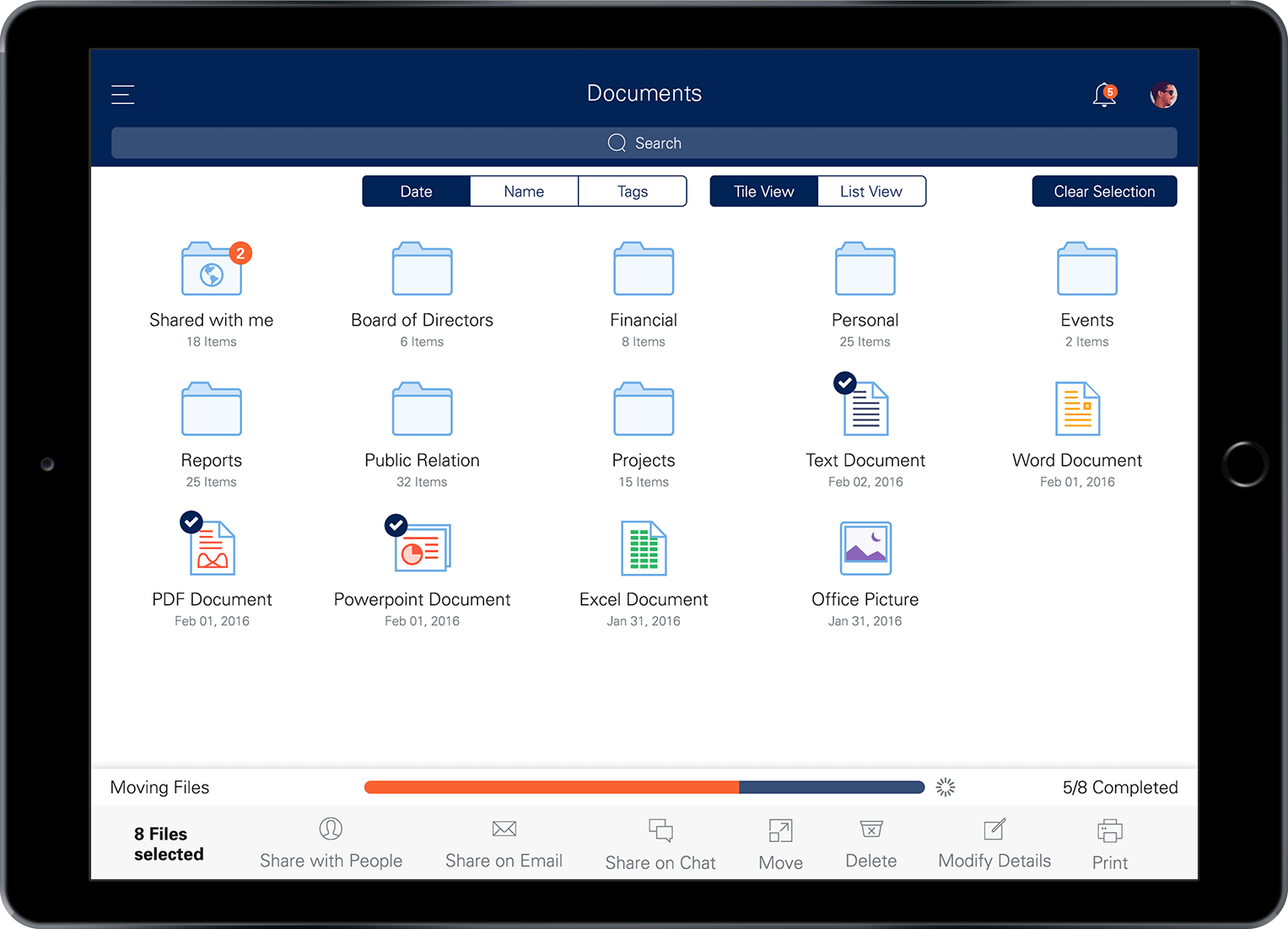
Task: Click the Word Document label
Action: [x=1077, y=460]
